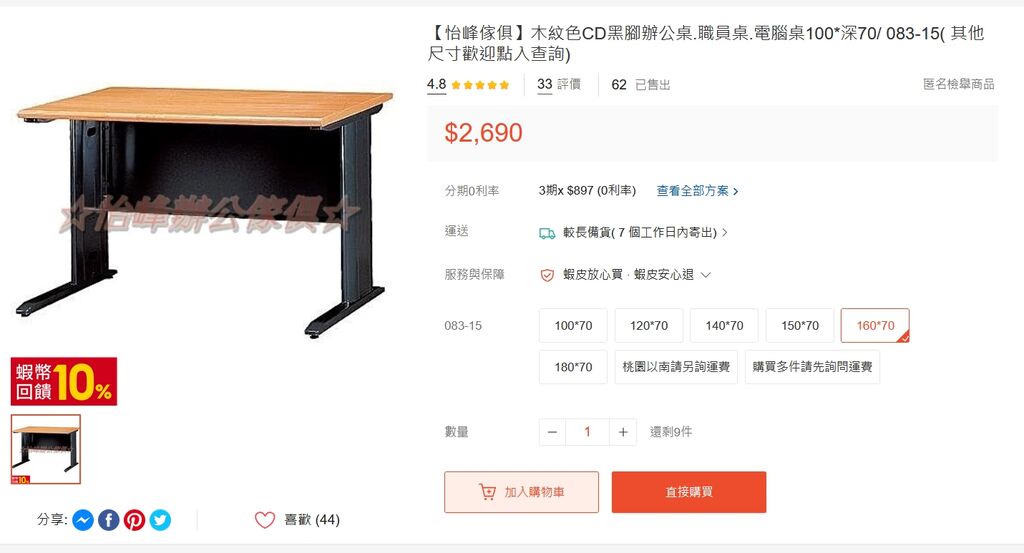Screen dimensions: 1024x553
Task: Buy now with 直接購買 button
Action: [x=689, y=492]
